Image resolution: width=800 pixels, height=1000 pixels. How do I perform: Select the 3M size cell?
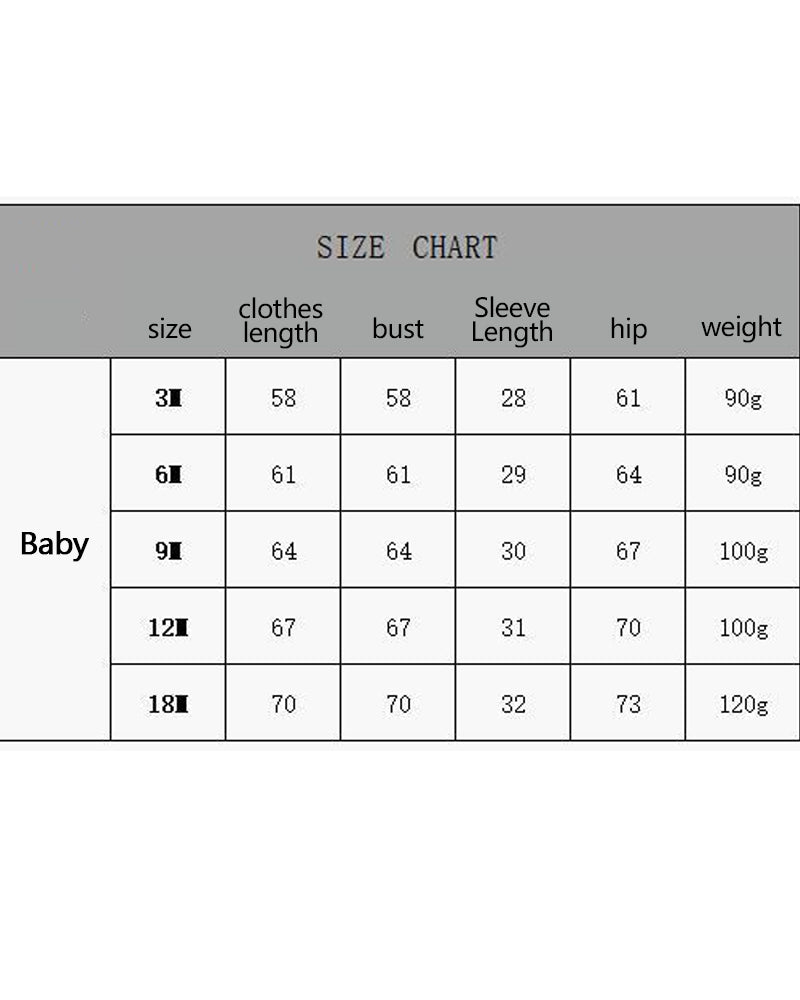pos(168,398)
